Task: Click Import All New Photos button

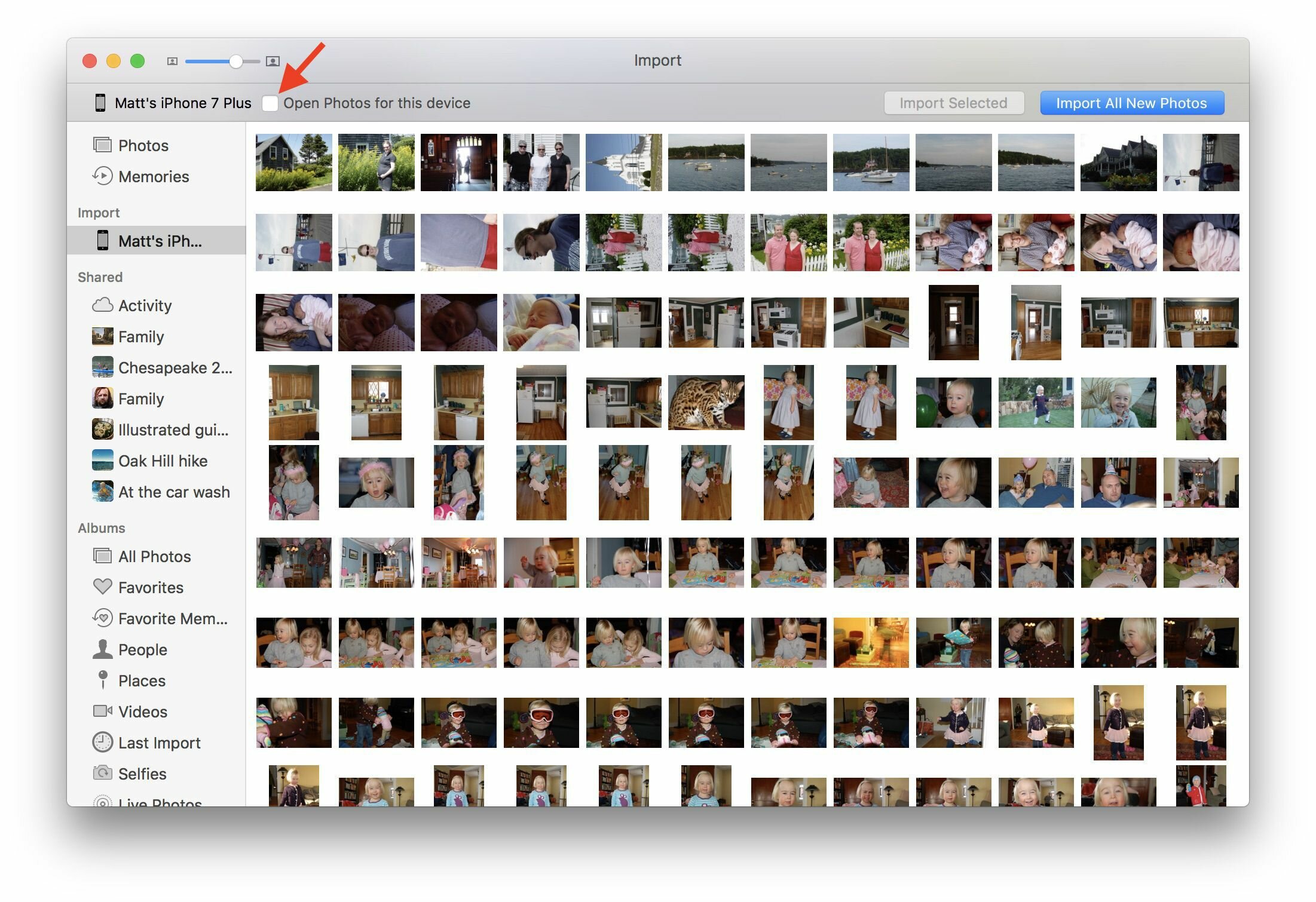Action: 1131,103
